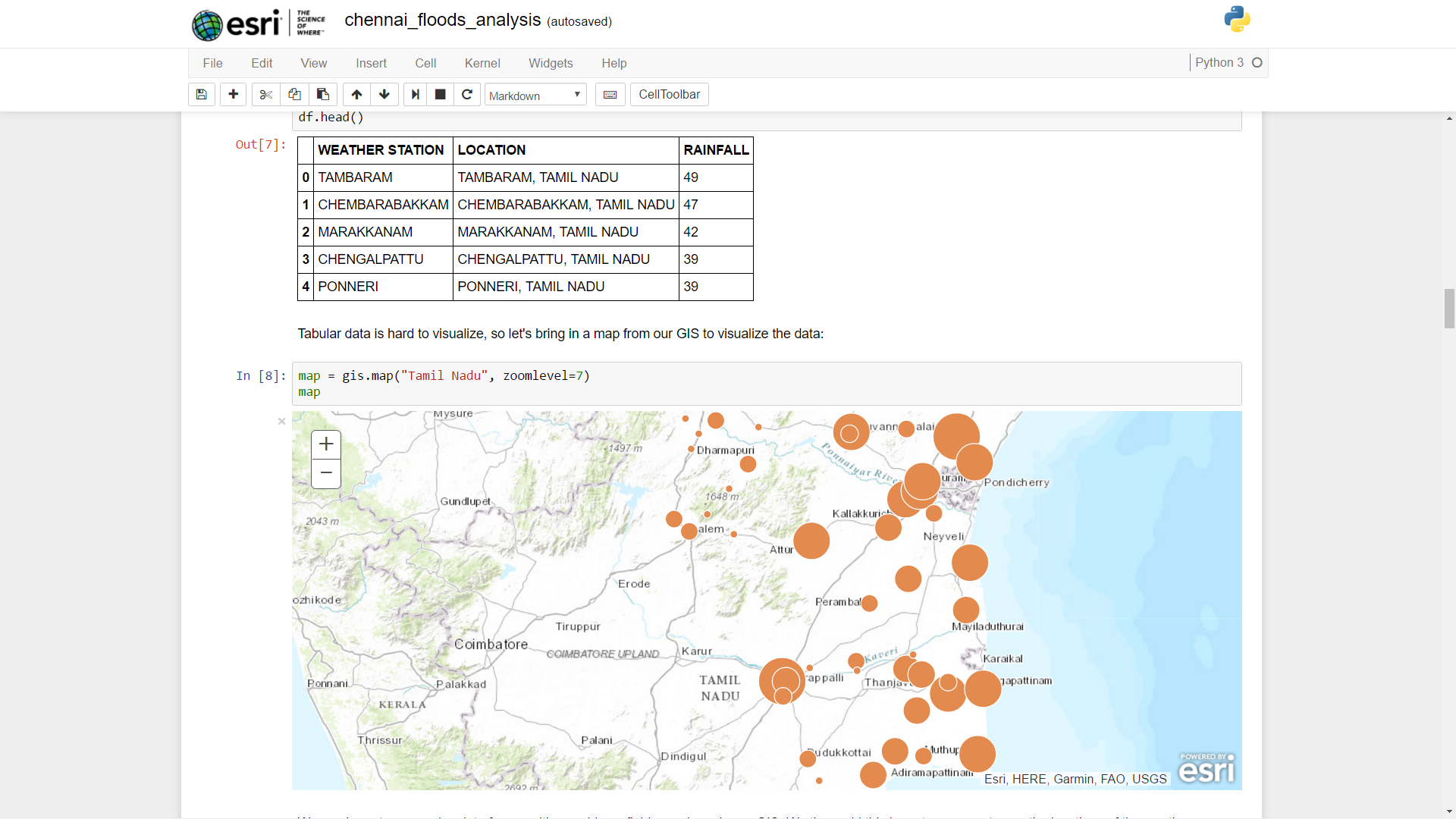Open the Edit menu
Viewport: 1456px width, 819px height.
click(262, 63)
